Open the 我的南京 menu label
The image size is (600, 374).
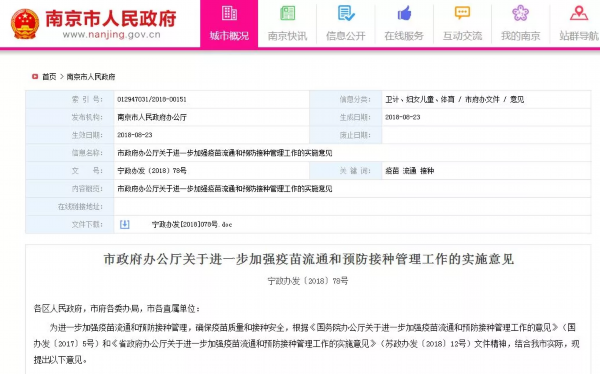click(520, 36)
